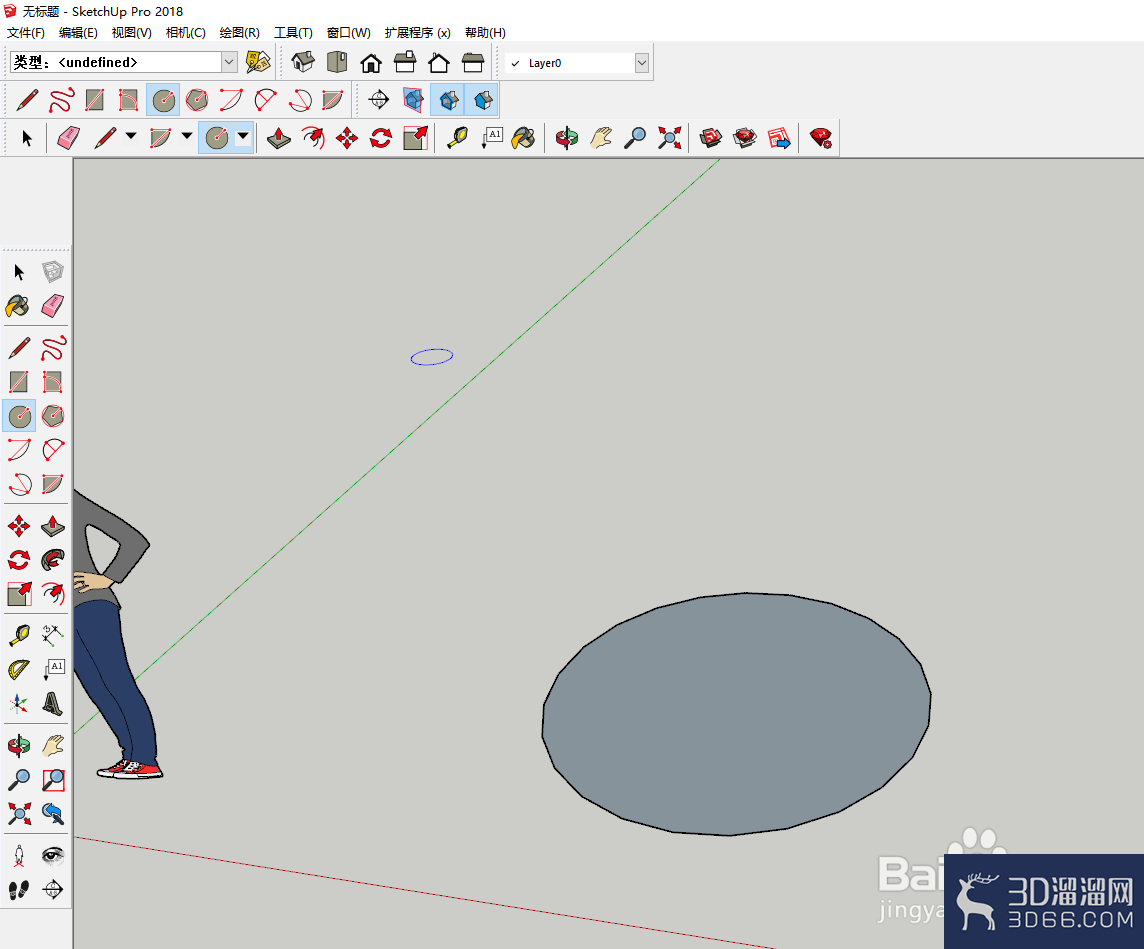This screenshot has width=1144, height=949.
Task: Select Move tool in the Getting Started toolbar
Action: point(347,137)
